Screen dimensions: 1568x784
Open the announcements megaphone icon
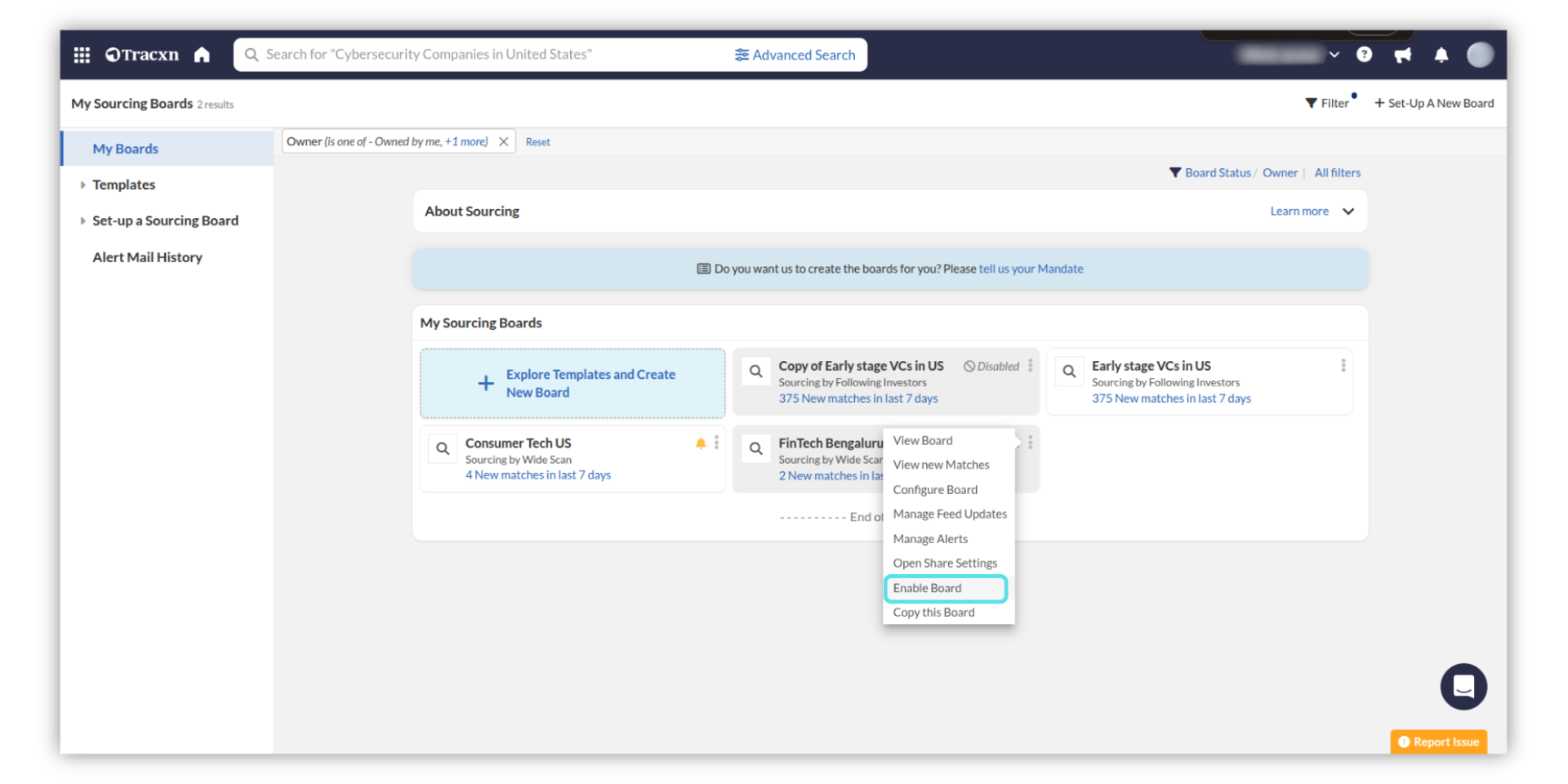(x=1403, y=55)
